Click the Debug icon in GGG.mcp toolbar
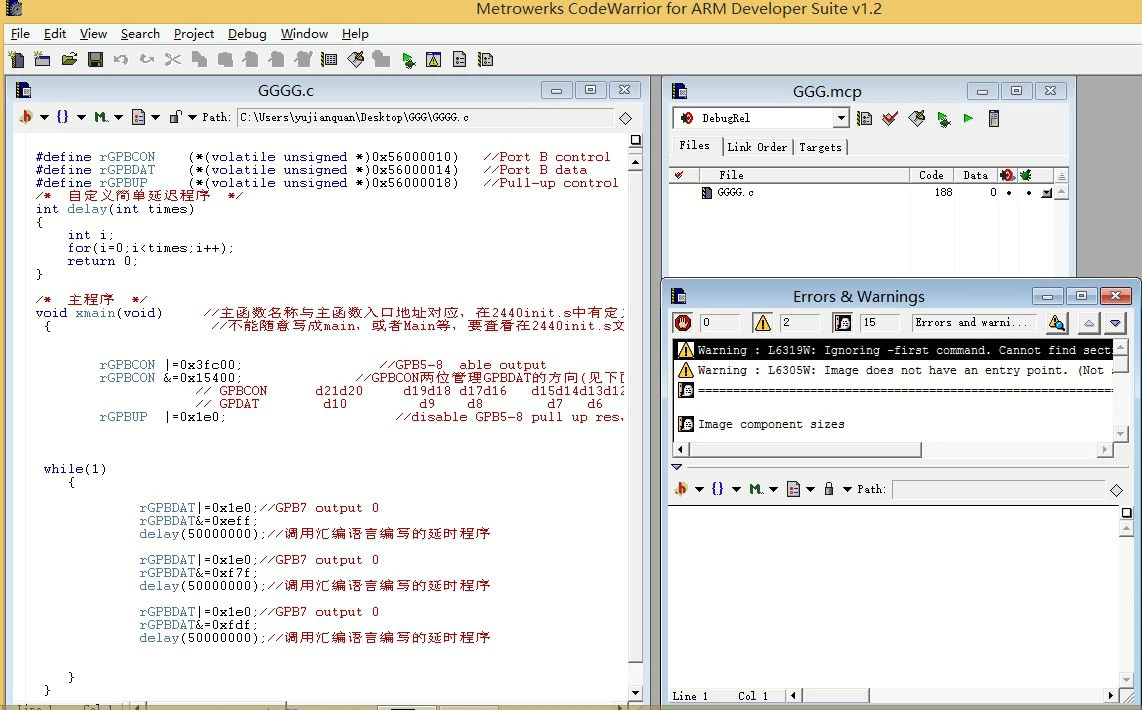This screenshot has width=1142, height=710. (942, 119)
